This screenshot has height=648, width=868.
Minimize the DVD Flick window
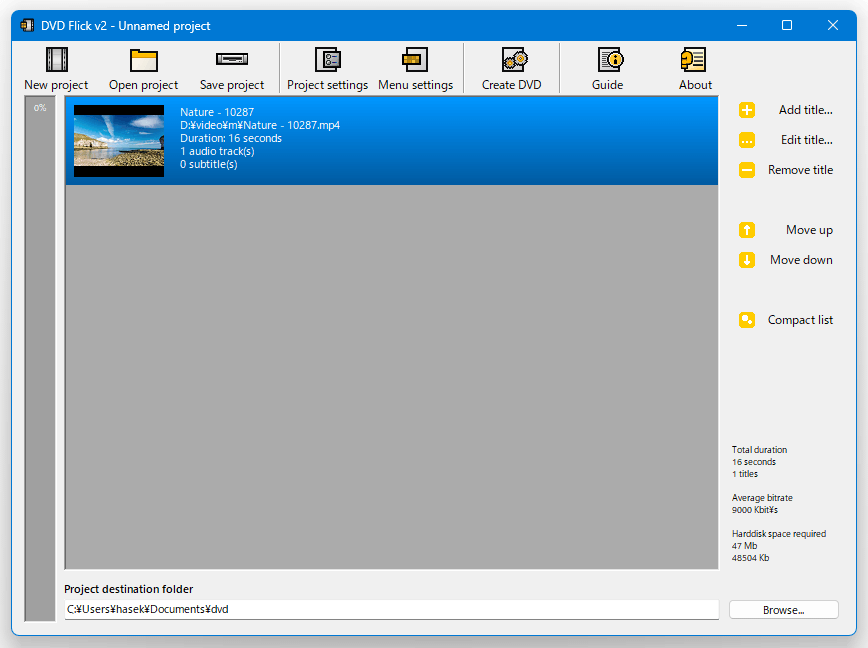click(742, 25)
